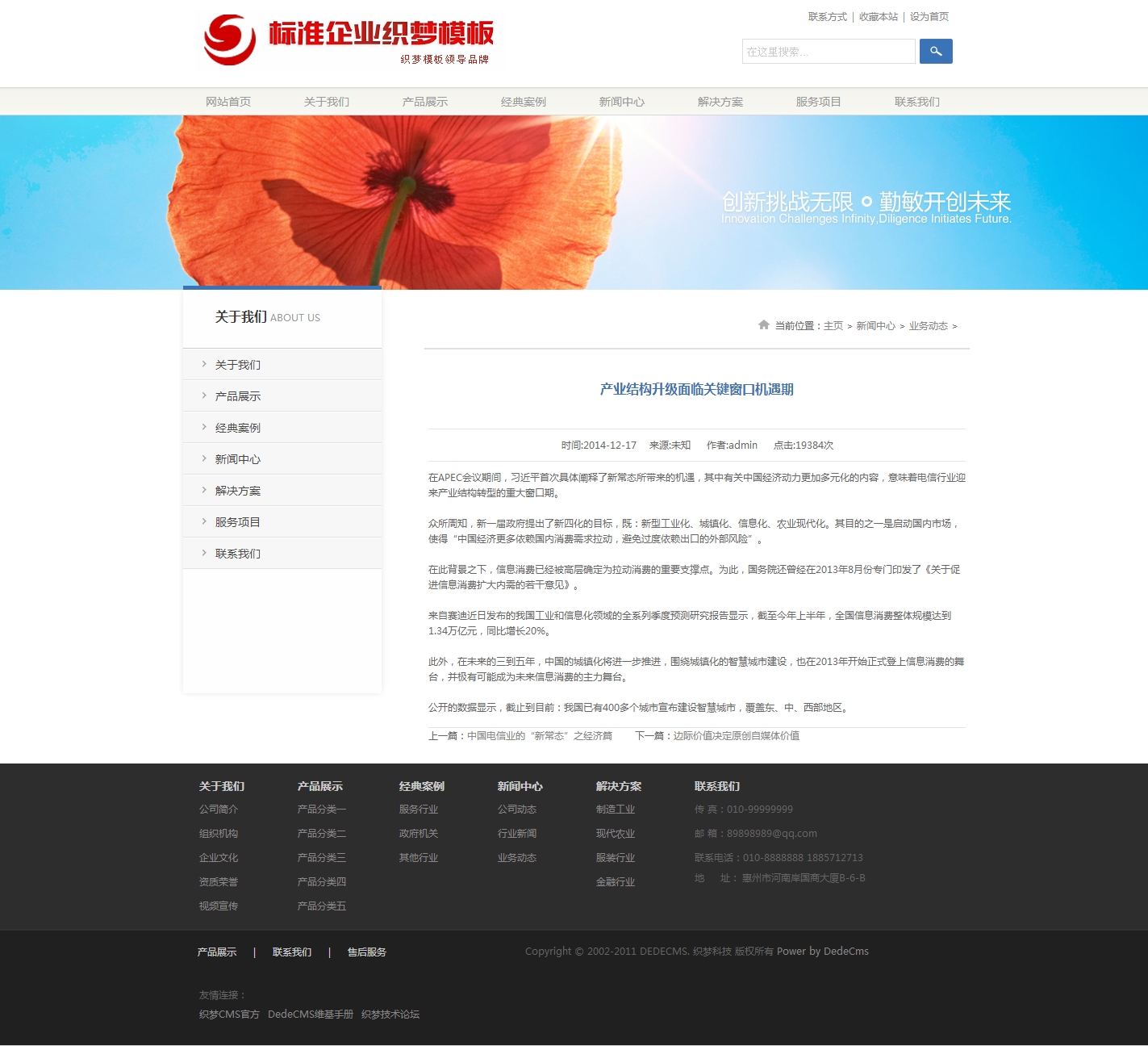Click 设为首页 link at top right
Image resolution: width=1148 pixels, height=1046 pixels.
click(929, 17)
